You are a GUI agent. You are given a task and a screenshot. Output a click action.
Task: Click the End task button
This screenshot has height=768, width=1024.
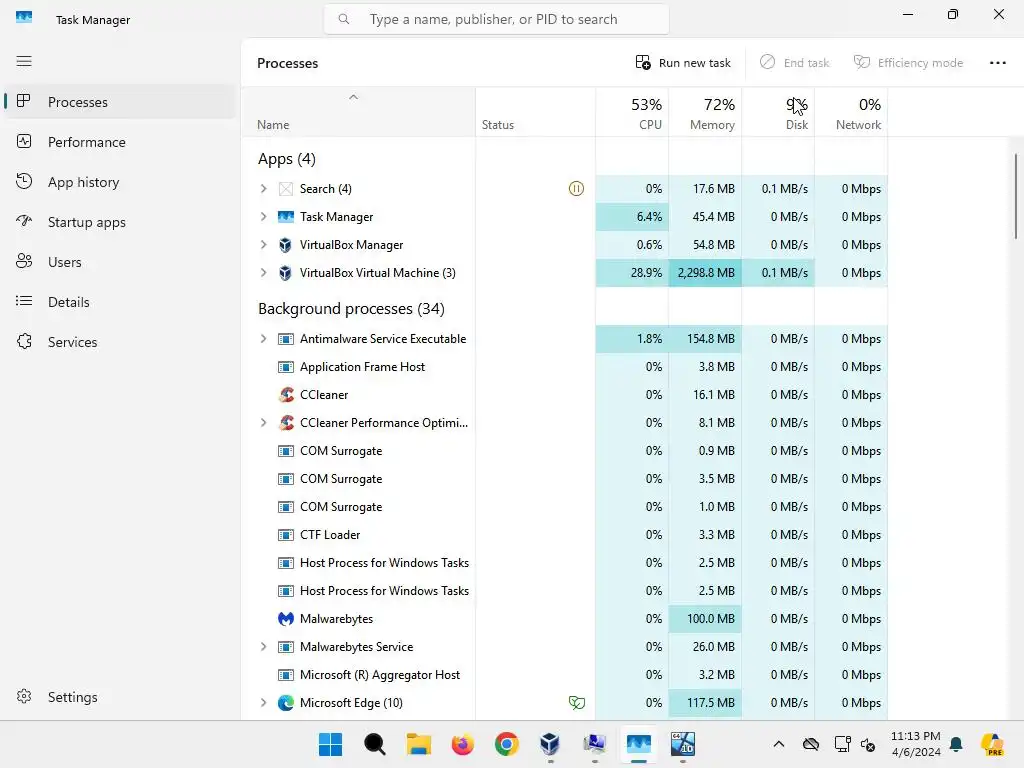point(794,63)
